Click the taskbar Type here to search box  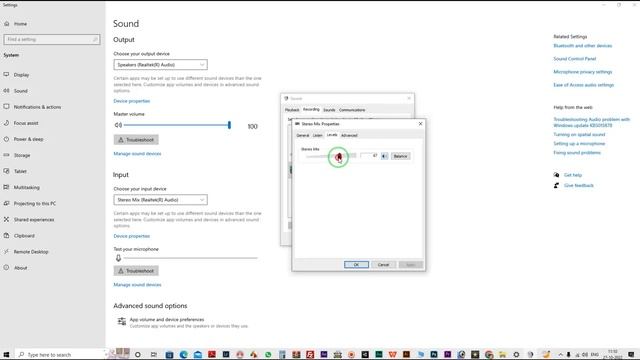coord(61,355)
